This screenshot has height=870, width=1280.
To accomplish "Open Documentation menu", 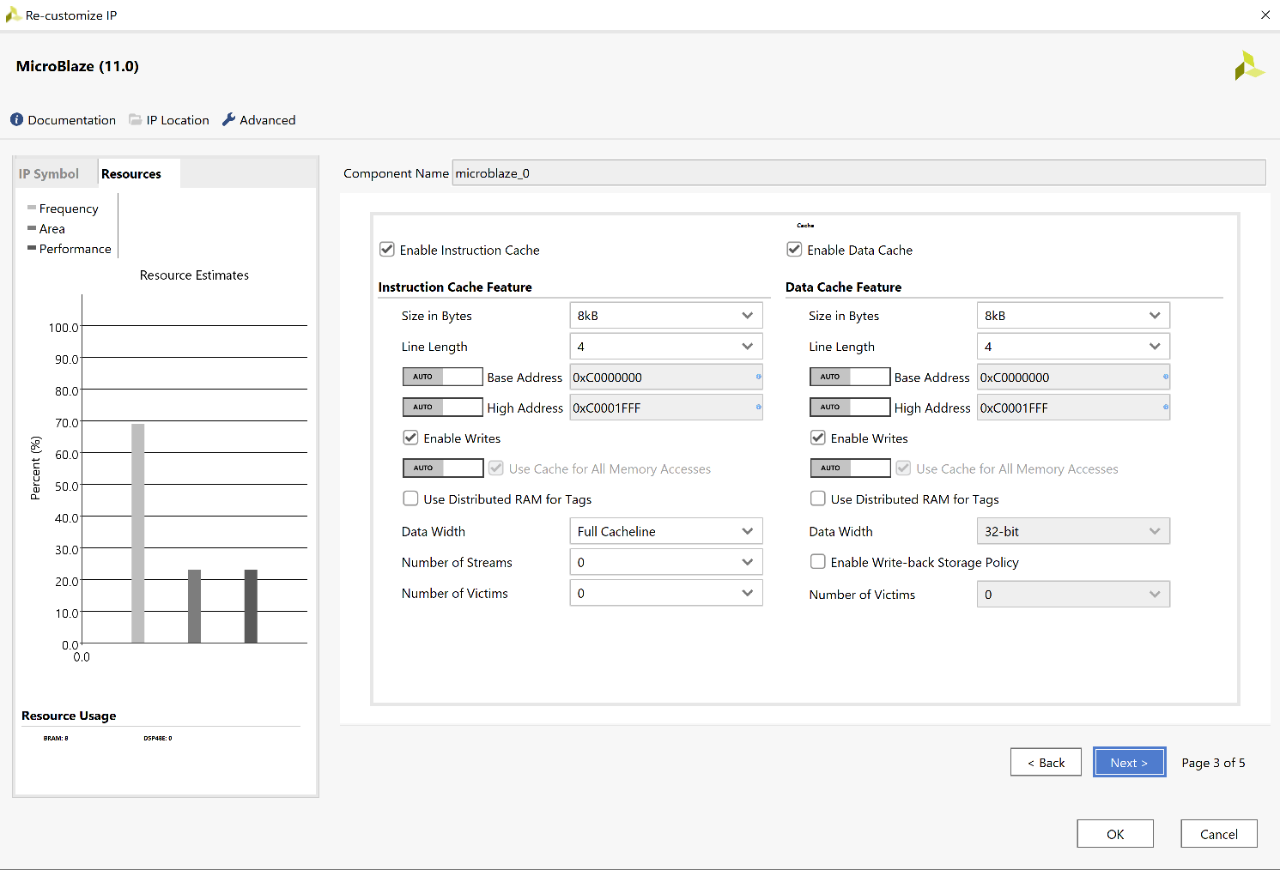I will pyautogui.click(x=63, y=120).
